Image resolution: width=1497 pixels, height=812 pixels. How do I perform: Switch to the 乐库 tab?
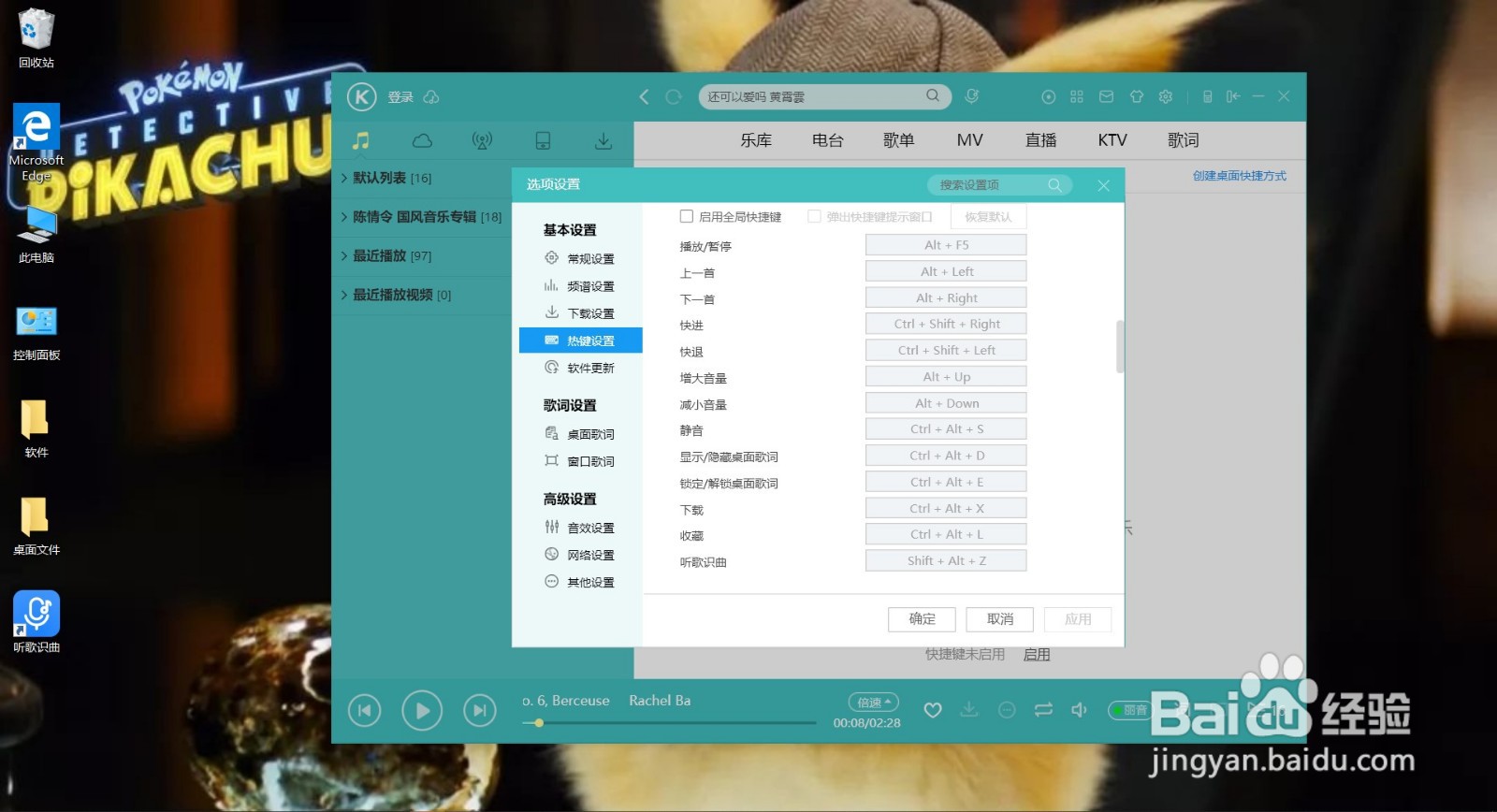[756, 140]
